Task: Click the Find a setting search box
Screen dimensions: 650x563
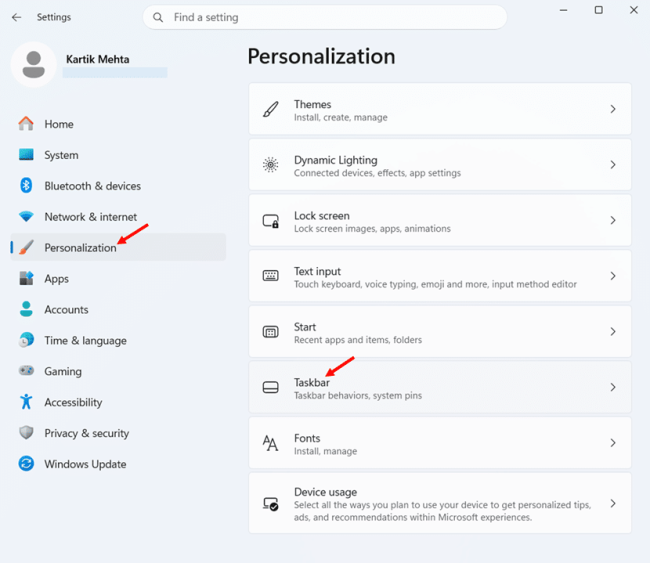Action: click(325, 17)
